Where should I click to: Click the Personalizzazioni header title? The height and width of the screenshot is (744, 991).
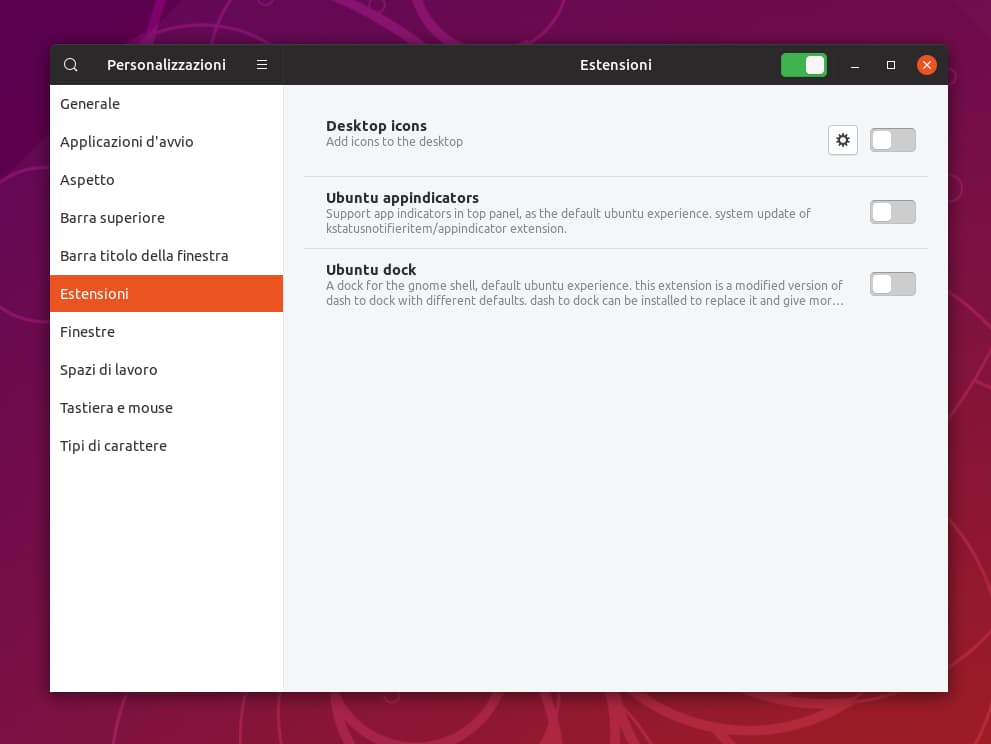click(166, 65)
